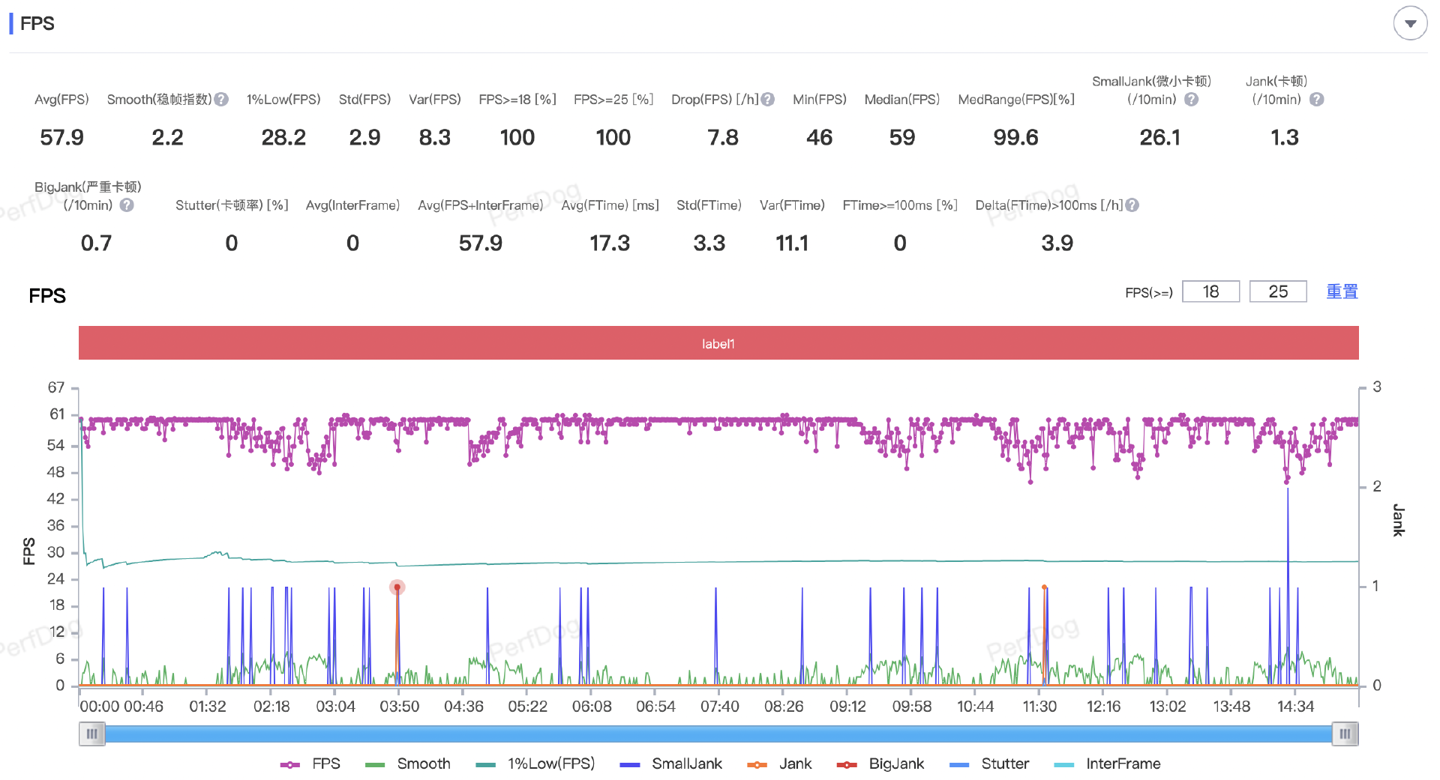Collapse the FPS panel with the arrow button
The width and height of the screenshot is (1440, 780).
click(x=1410, y=24)
